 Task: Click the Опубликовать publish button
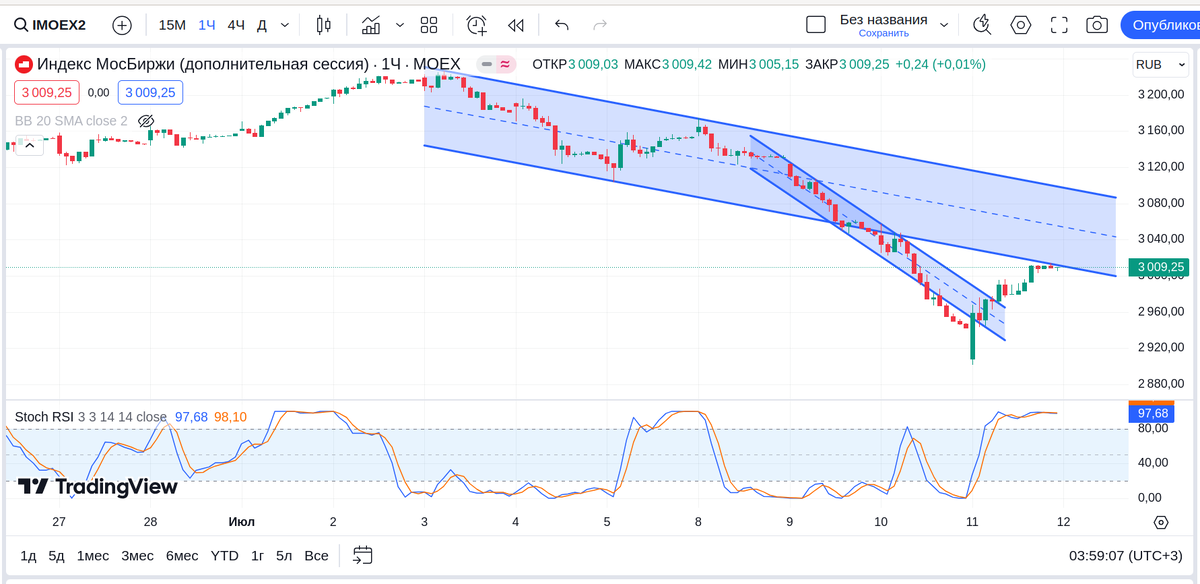pyautogui.click(x=1161, y=25)
